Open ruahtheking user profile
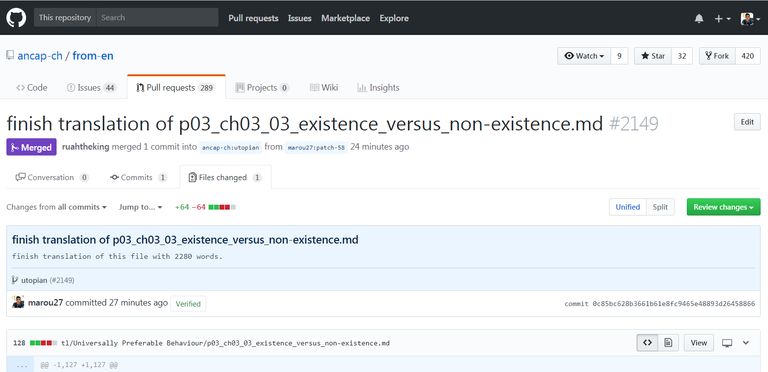Screen dimensions: 768x372 [x=86, y=147]
